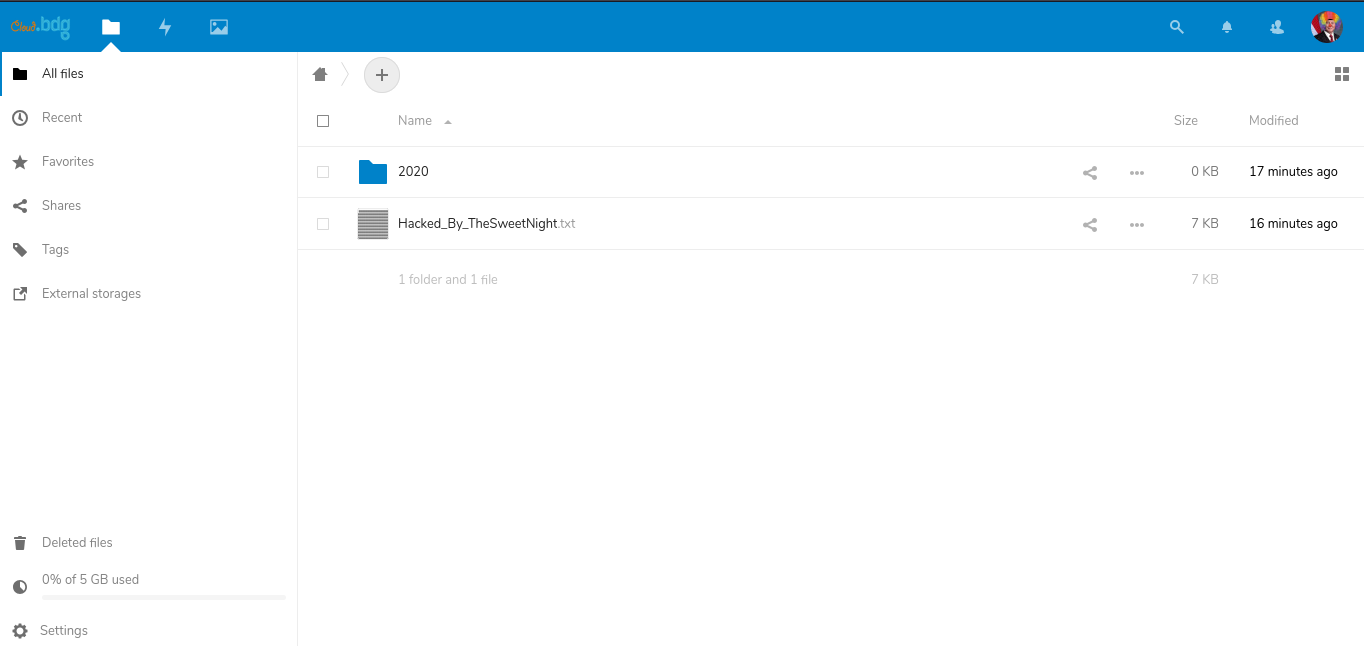1364x646 pixels.
Task: Open the Activity lightning bolt icon
Action: tap(165, 27)
